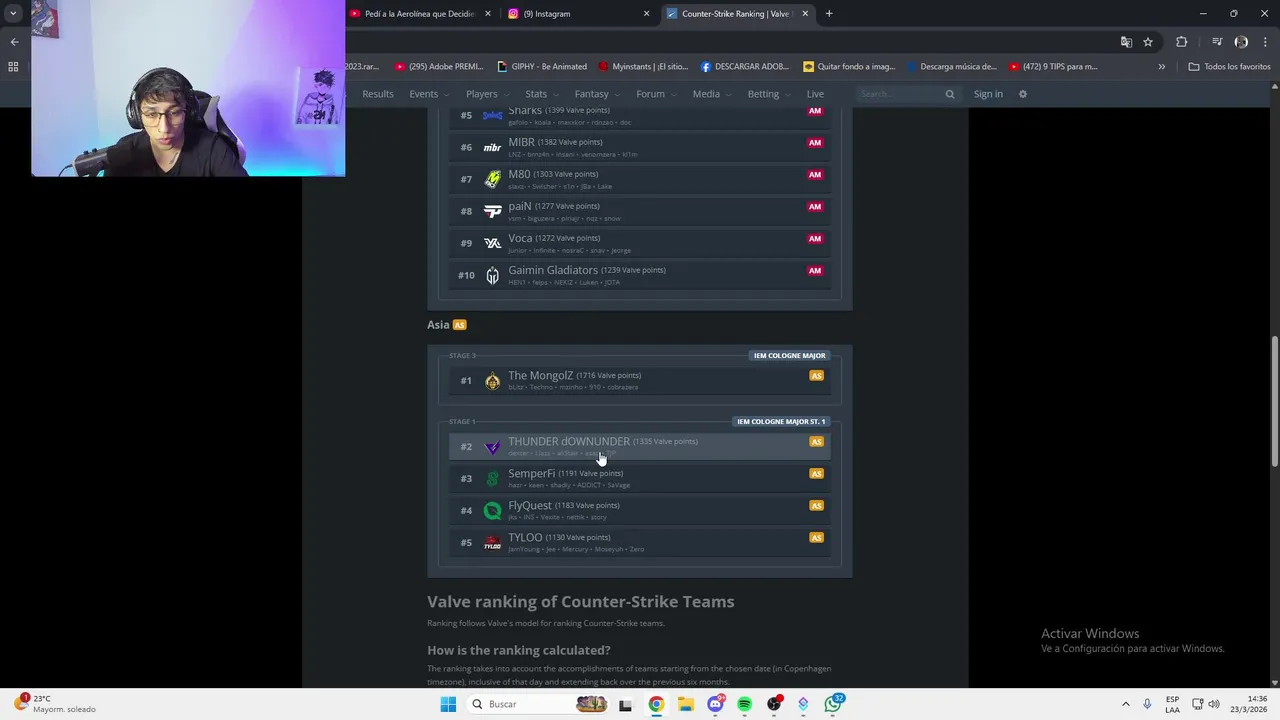
Task: Go to the Live nav item
Action: pos(815,94)
